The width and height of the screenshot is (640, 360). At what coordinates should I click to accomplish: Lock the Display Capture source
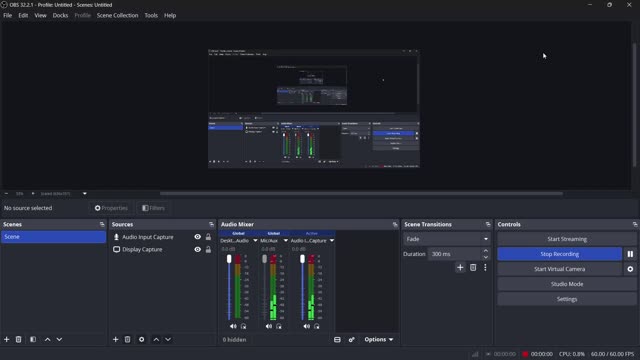pyautogui.click(x=208, y=249)
